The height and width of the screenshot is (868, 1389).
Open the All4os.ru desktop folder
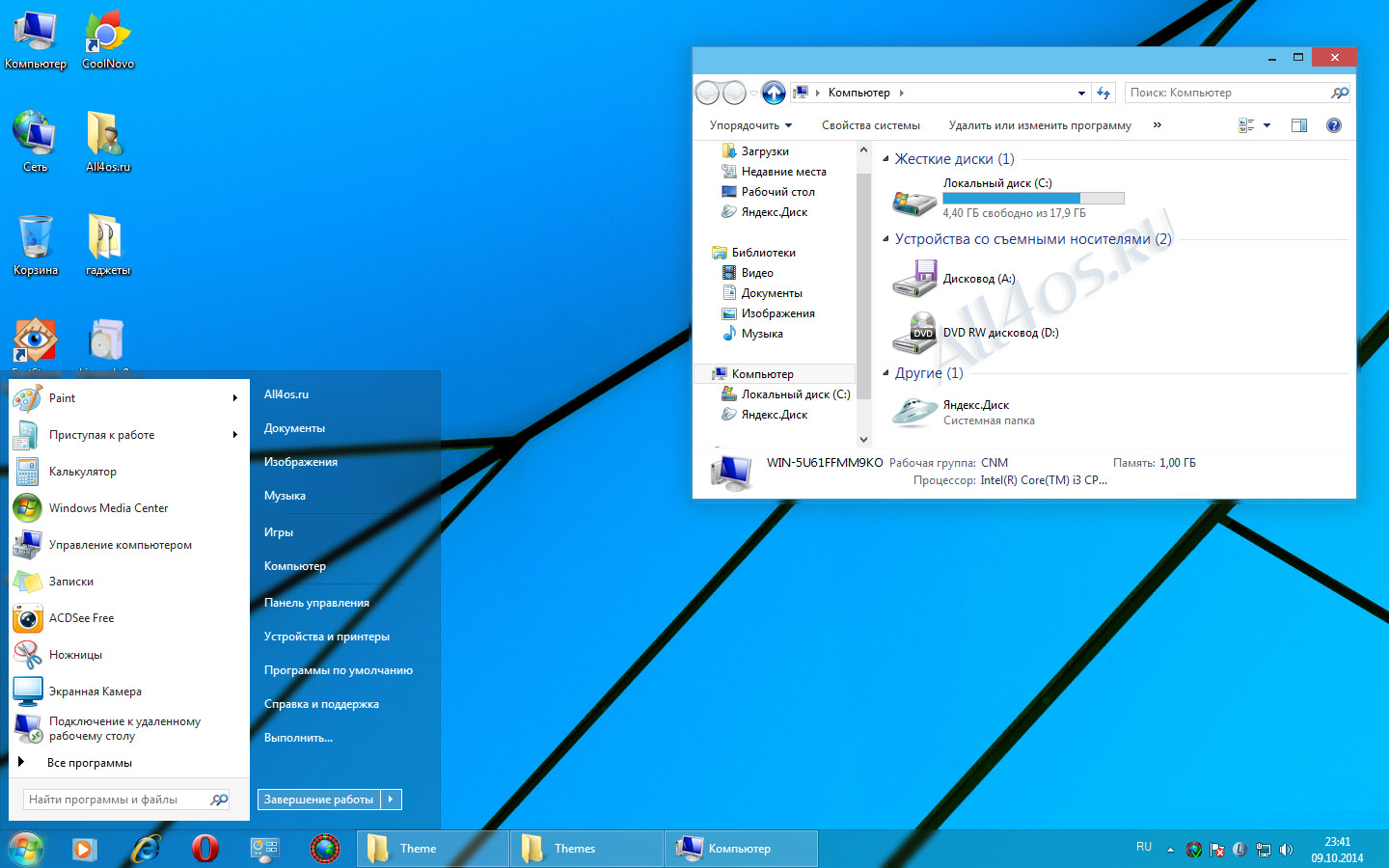(108, 143)
